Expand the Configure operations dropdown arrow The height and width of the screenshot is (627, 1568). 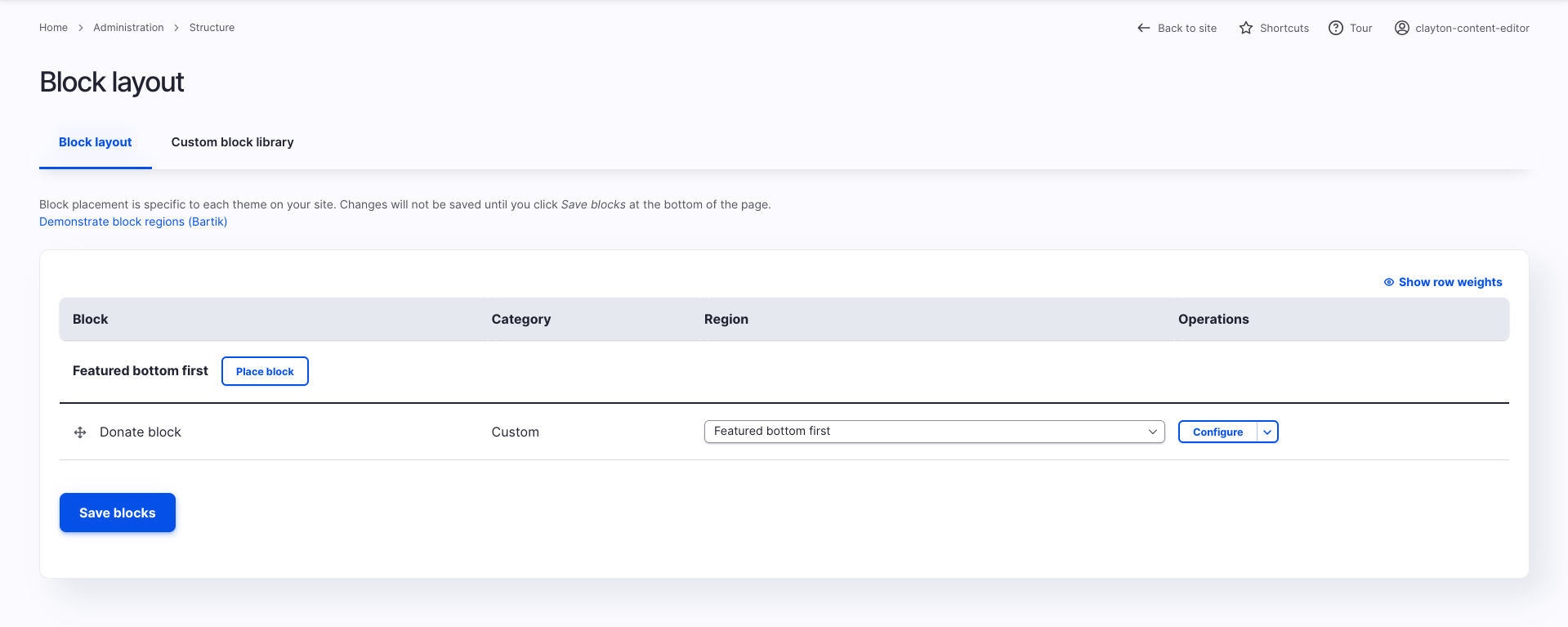(x=1267, y=432)
